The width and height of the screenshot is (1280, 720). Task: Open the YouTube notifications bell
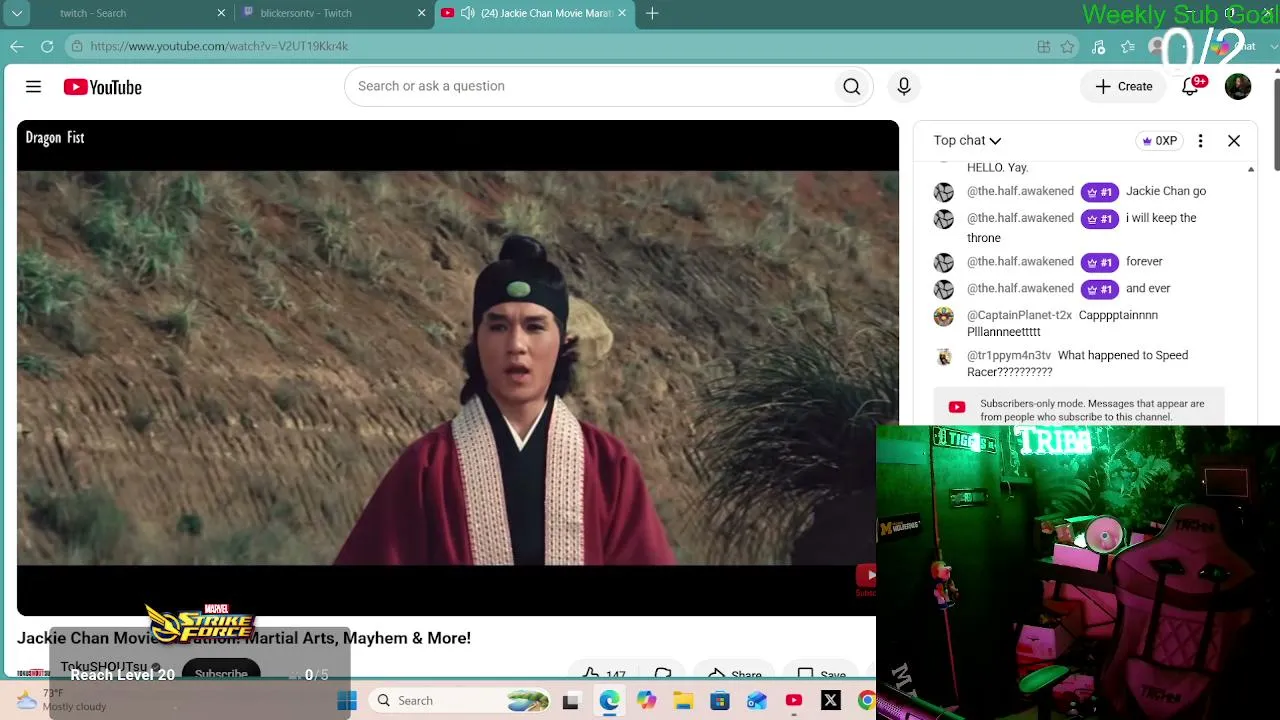[x=1190, y=87]
